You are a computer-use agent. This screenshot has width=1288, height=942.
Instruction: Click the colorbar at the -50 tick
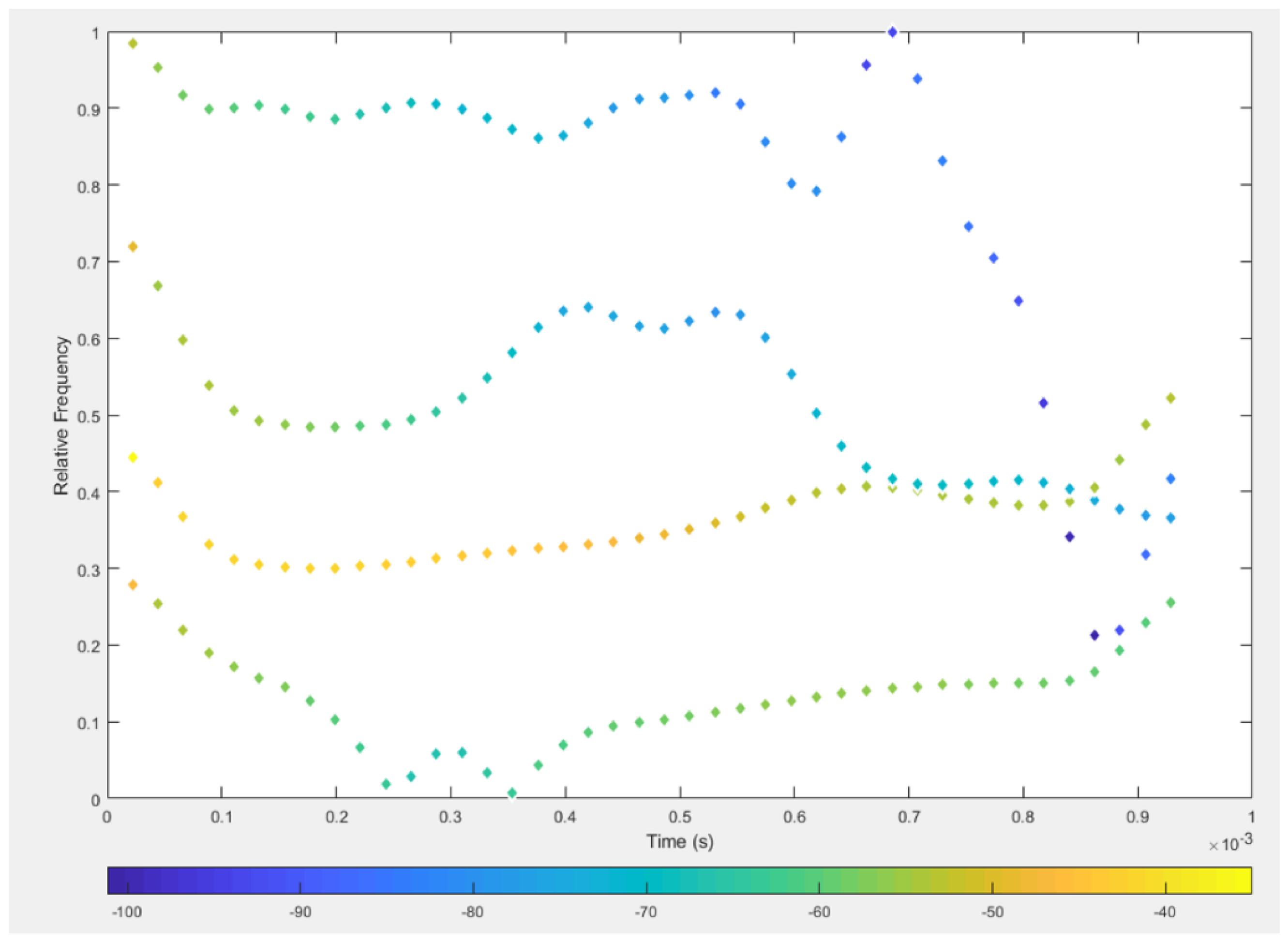tap(992, 881)
